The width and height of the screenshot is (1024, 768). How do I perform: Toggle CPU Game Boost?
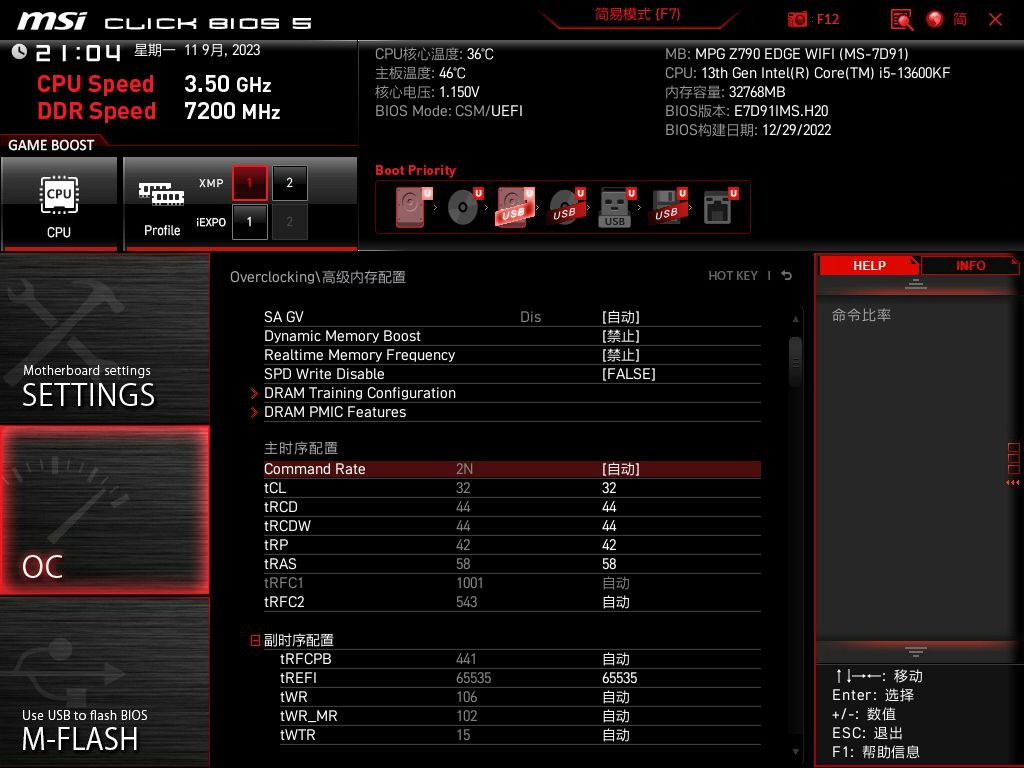pos(59,204)
